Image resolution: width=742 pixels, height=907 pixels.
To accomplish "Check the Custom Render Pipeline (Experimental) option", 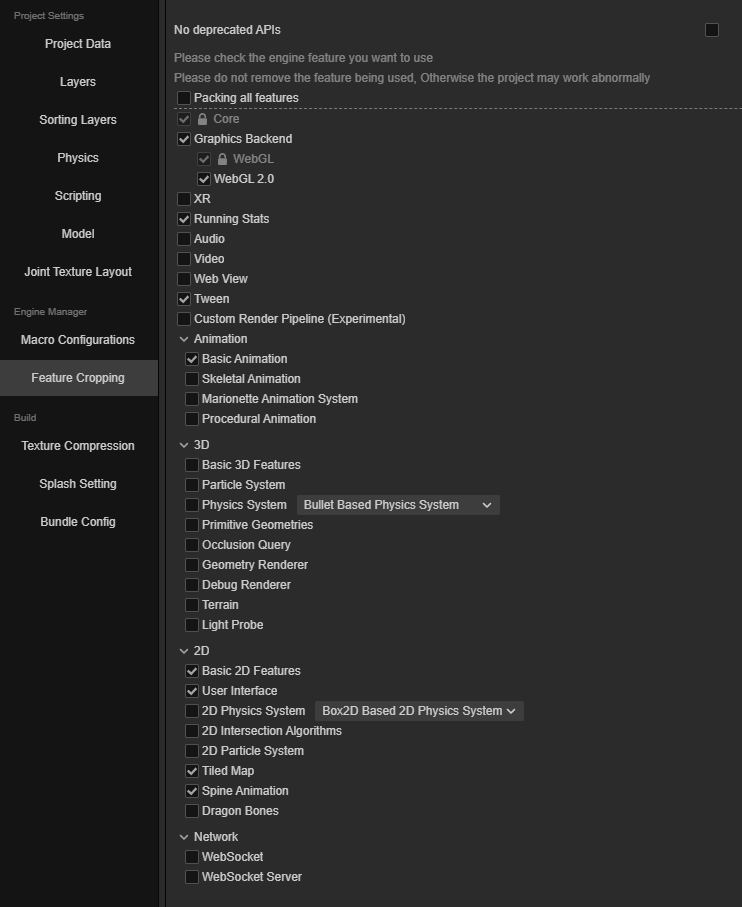I will tap(184, 318).
